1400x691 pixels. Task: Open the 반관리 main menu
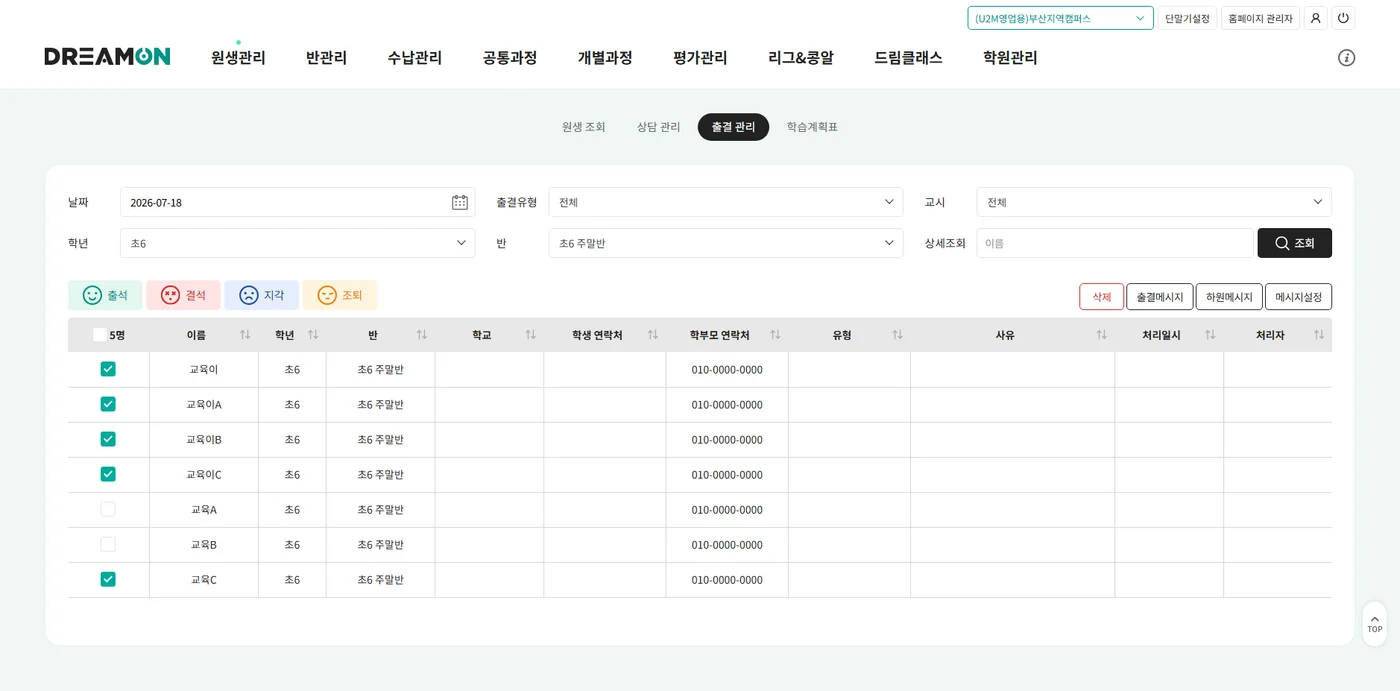coord(326,58)
